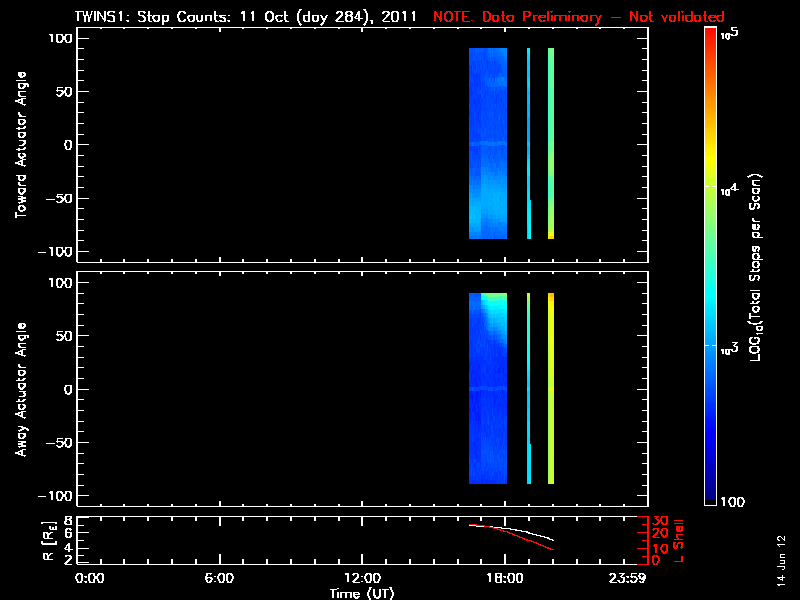Screen dimensions: 800x600
Task: Click the wide blue data block in Toward panel
Action: 487,143
